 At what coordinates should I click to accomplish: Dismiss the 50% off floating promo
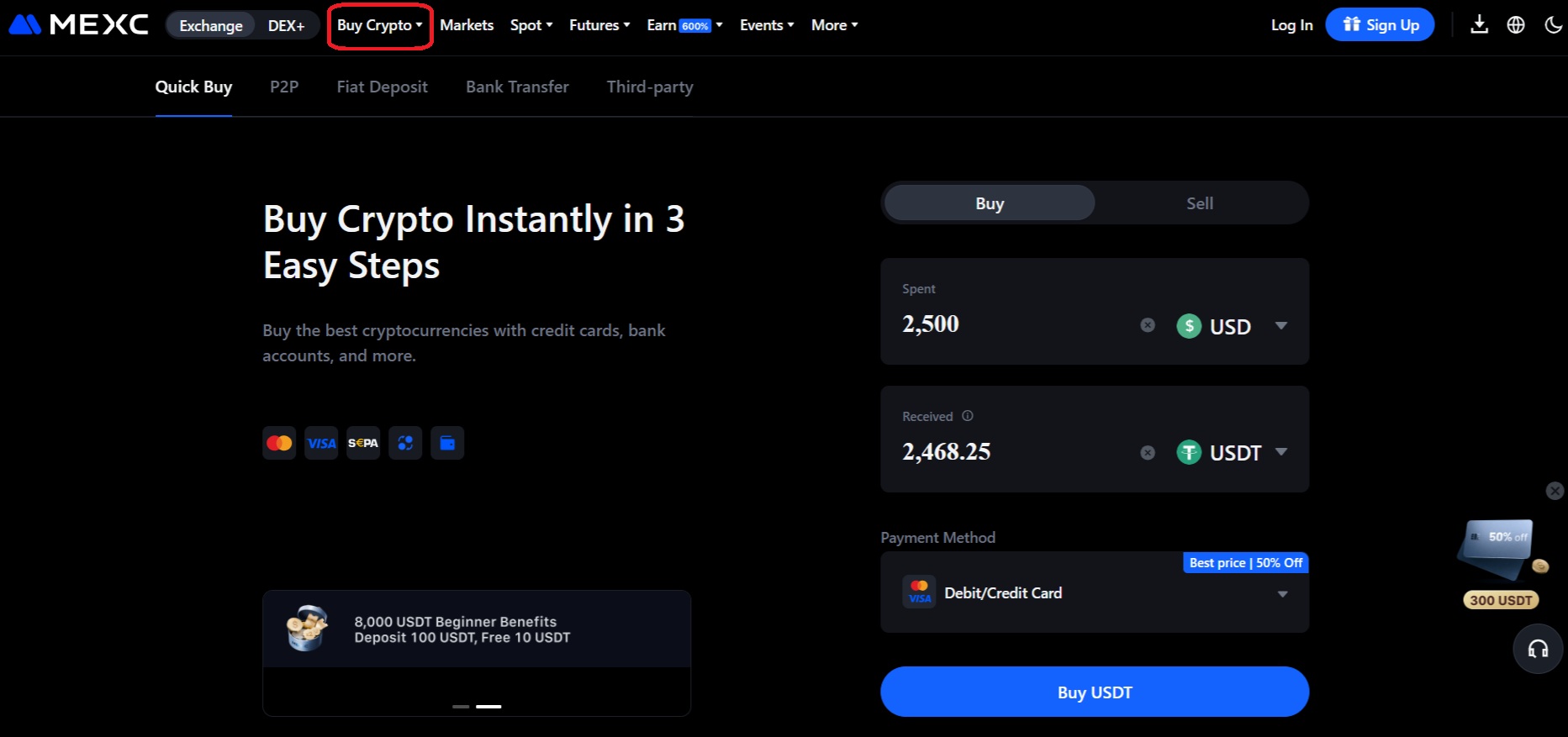pyautogui.click(x=1555, y=491)
